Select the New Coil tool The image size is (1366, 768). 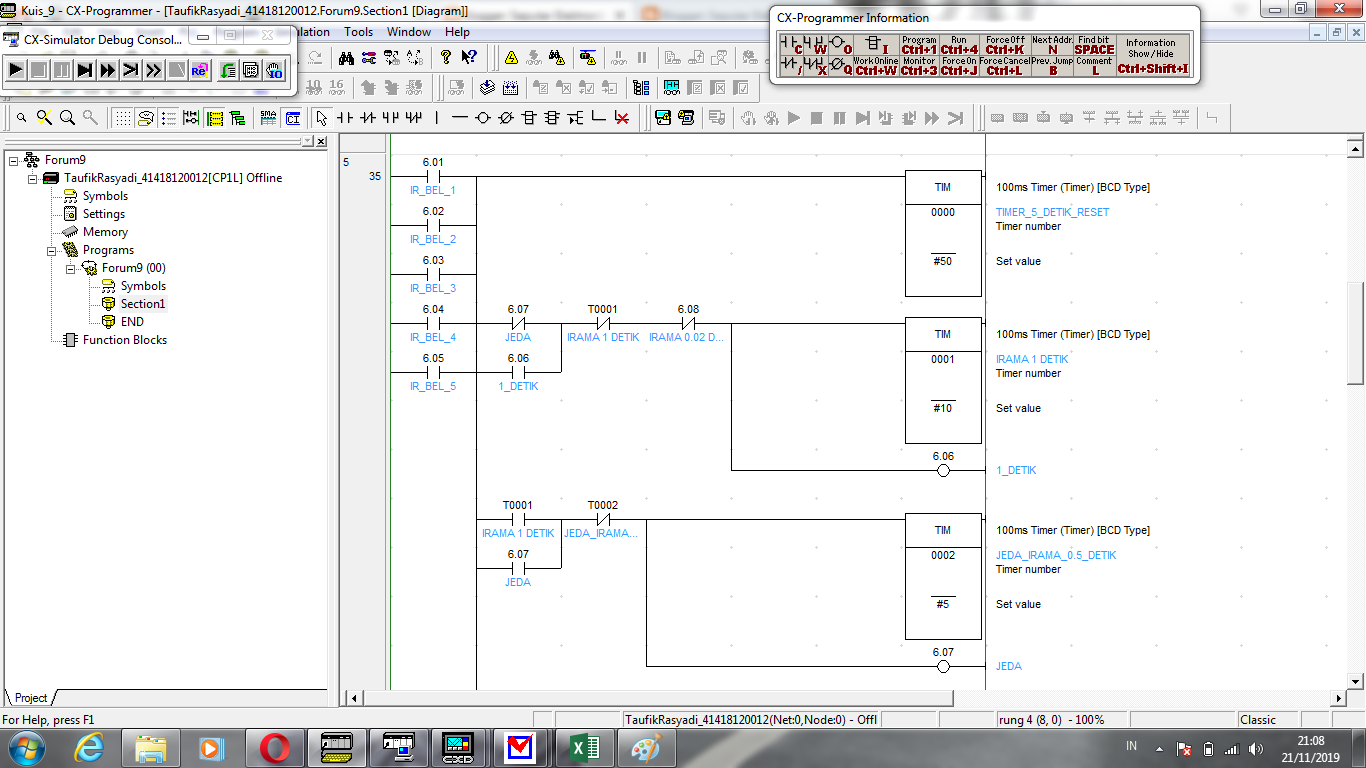pyautogui.click(x=483, y=117)
